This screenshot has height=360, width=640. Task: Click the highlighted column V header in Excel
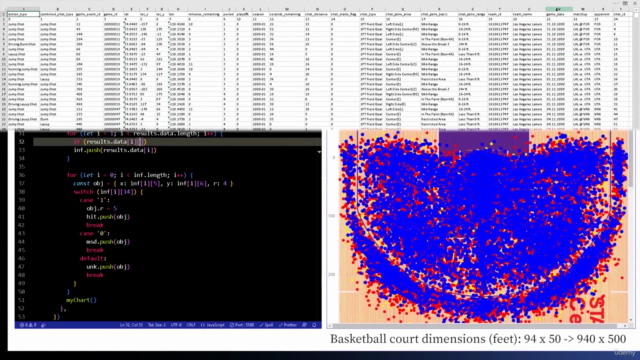558,9
